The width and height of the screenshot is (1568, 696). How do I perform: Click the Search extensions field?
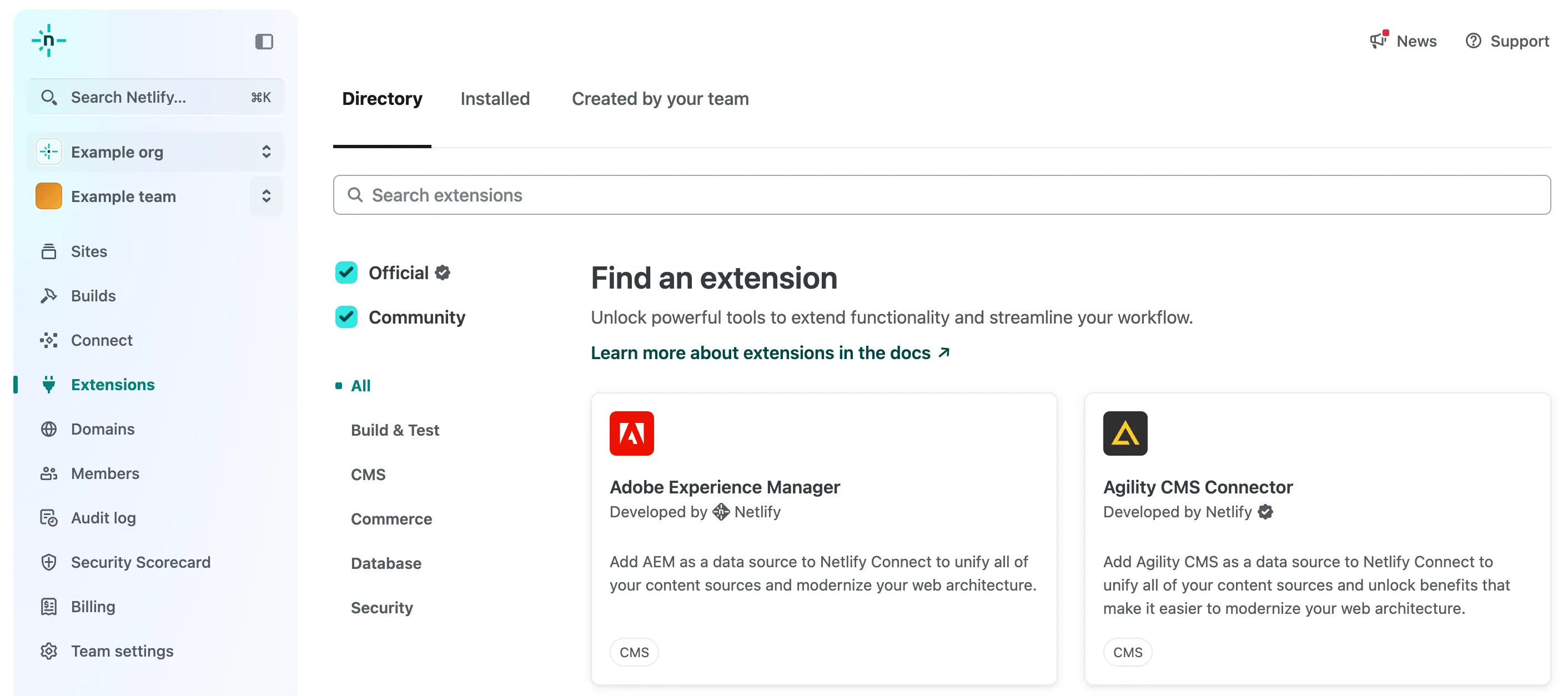click(731, 195)
